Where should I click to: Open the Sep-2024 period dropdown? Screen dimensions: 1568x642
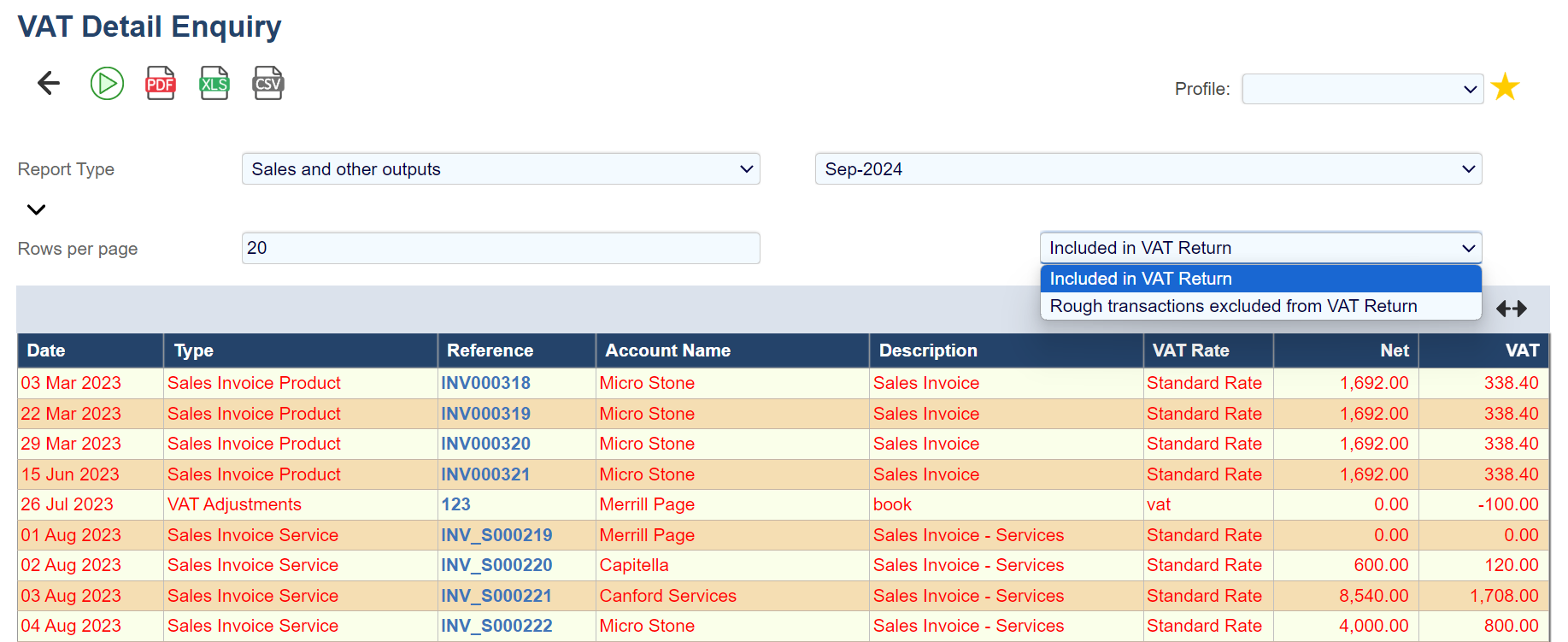click(x=1148, y=169)
